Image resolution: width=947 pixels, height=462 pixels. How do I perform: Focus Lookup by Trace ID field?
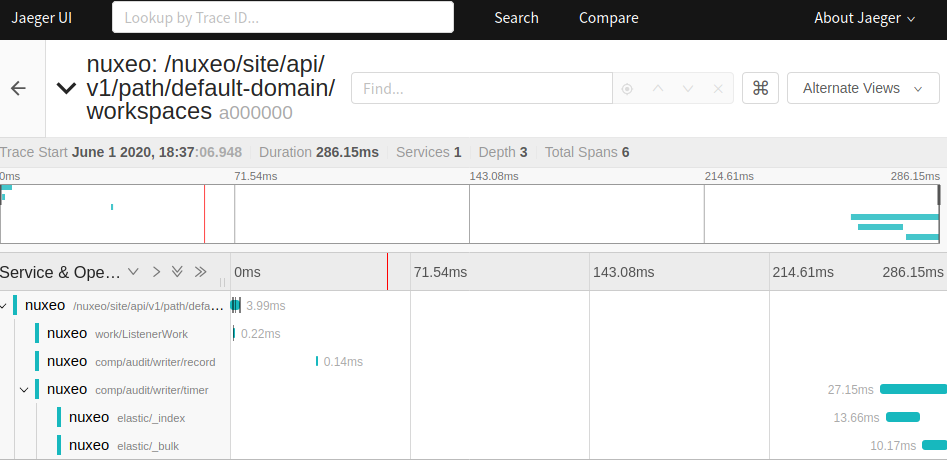283,18
